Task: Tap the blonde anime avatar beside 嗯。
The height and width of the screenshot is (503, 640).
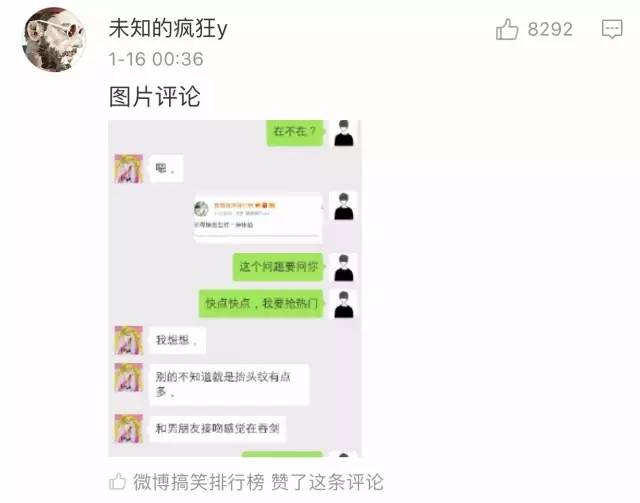Action: click(x=129, y=168)
